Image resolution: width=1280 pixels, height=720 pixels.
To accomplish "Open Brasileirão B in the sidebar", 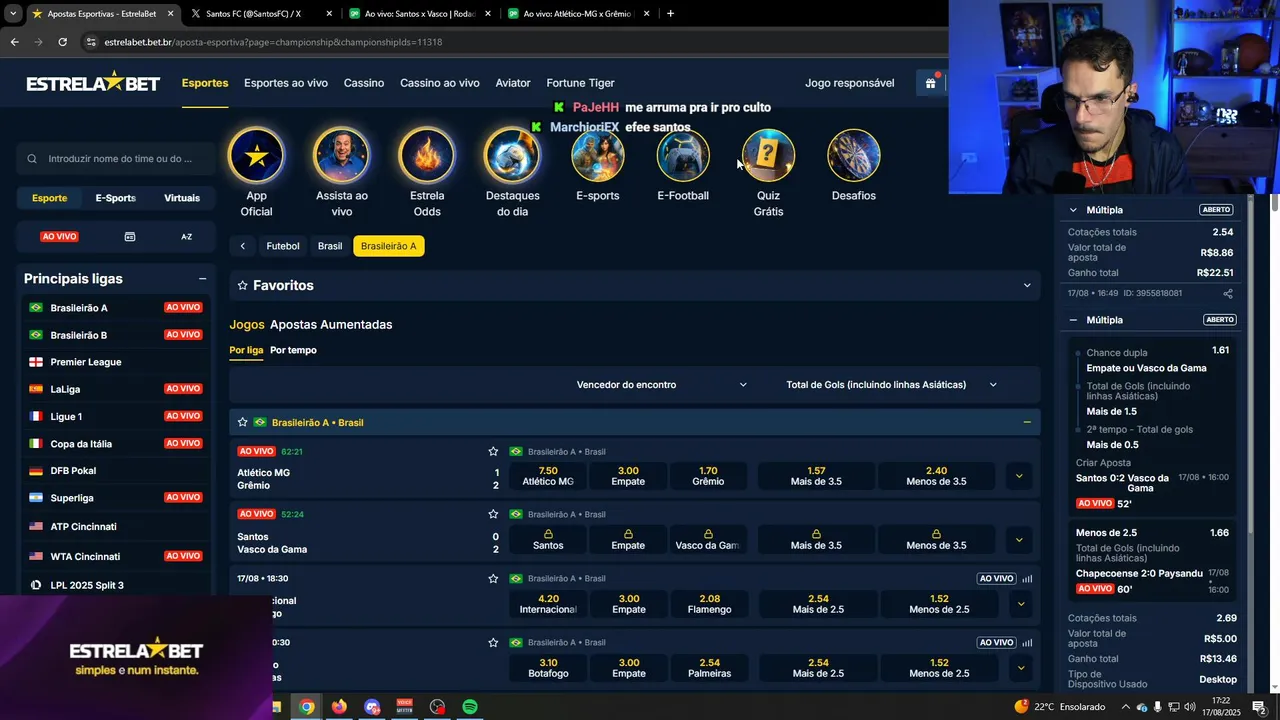I will (79, 335).
